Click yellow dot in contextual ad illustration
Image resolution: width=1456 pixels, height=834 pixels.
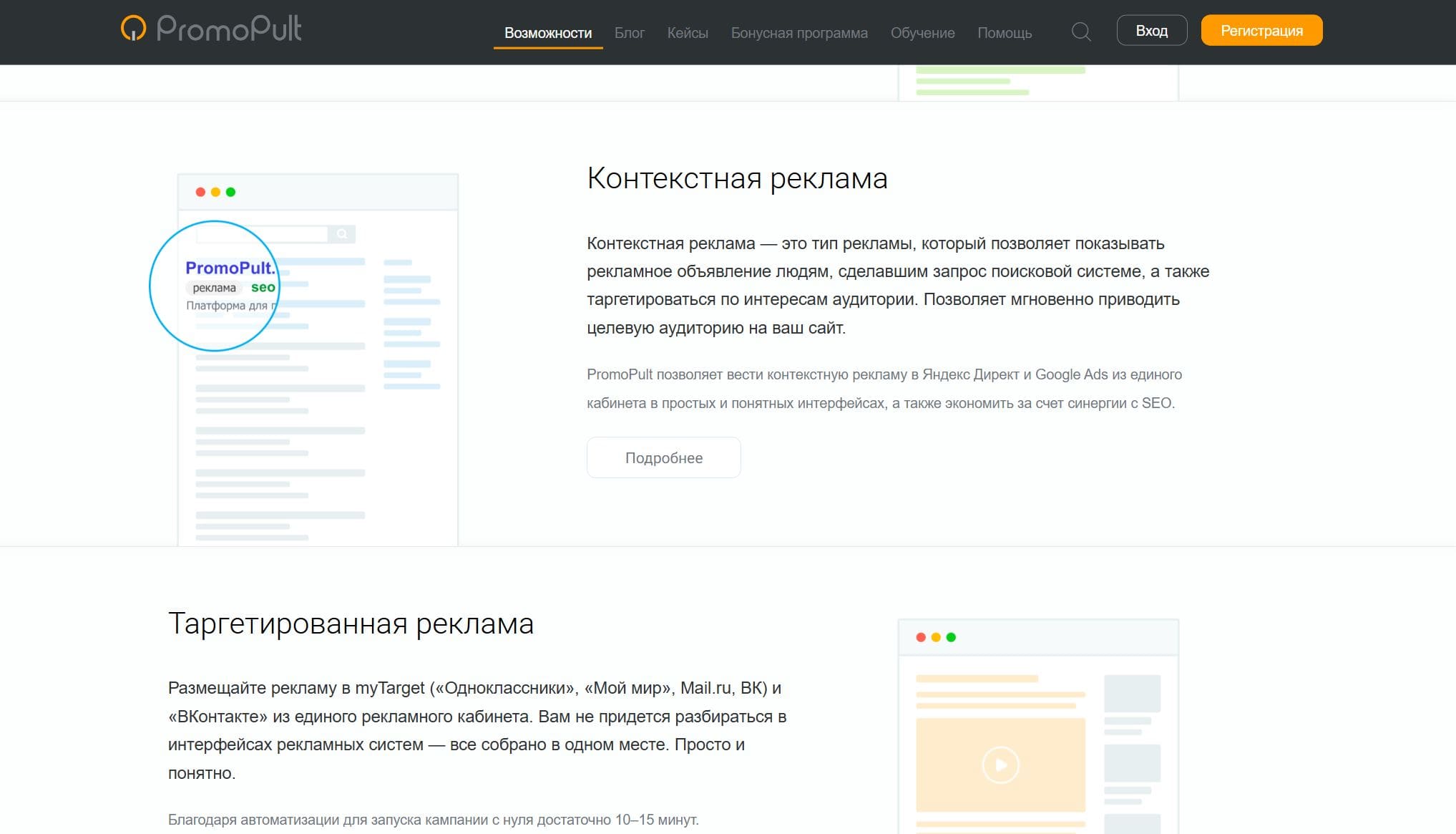[x=215, y=192]
